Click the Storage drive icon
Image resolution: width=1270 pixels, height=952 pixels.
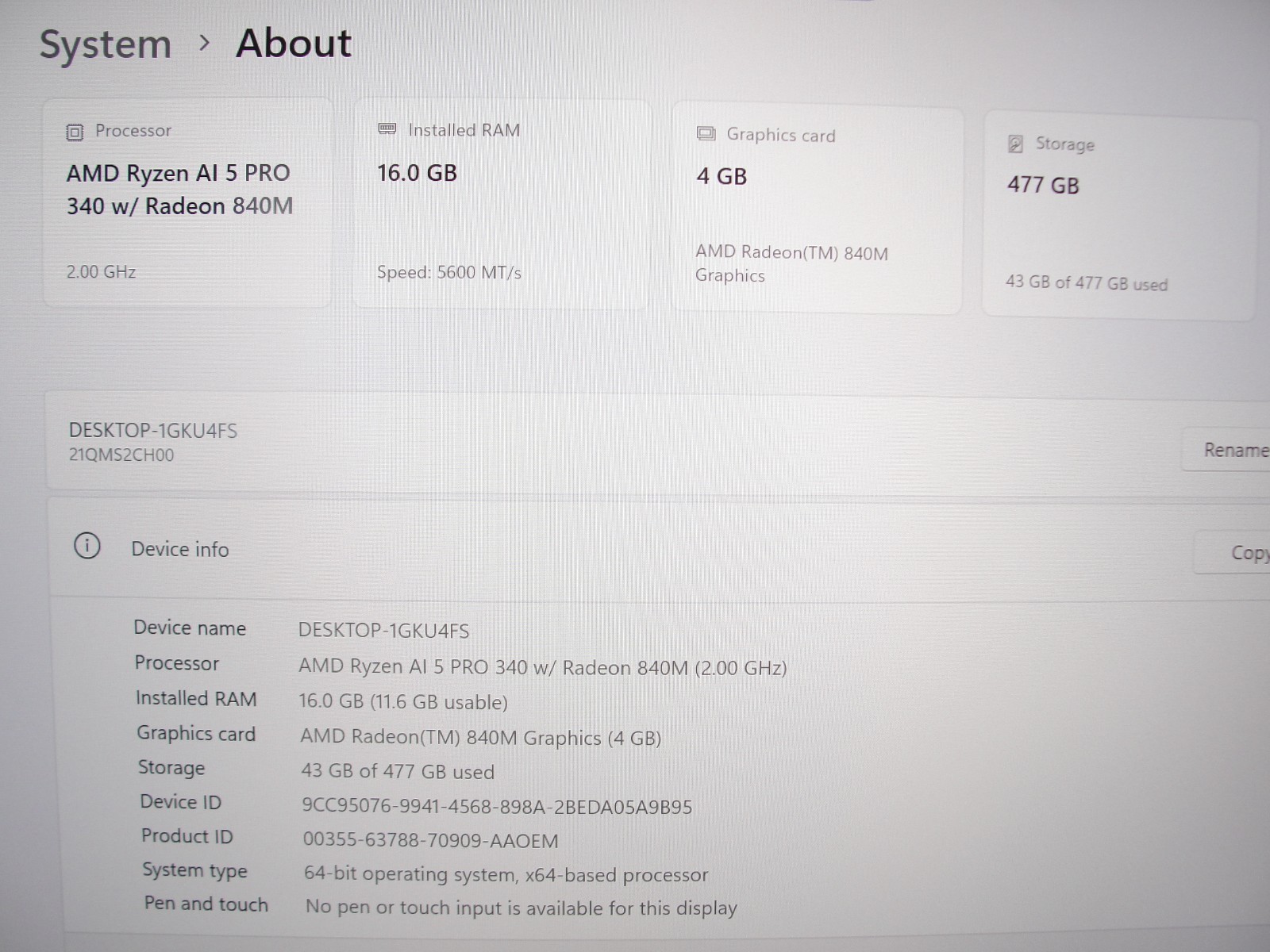coord(1015,144)
